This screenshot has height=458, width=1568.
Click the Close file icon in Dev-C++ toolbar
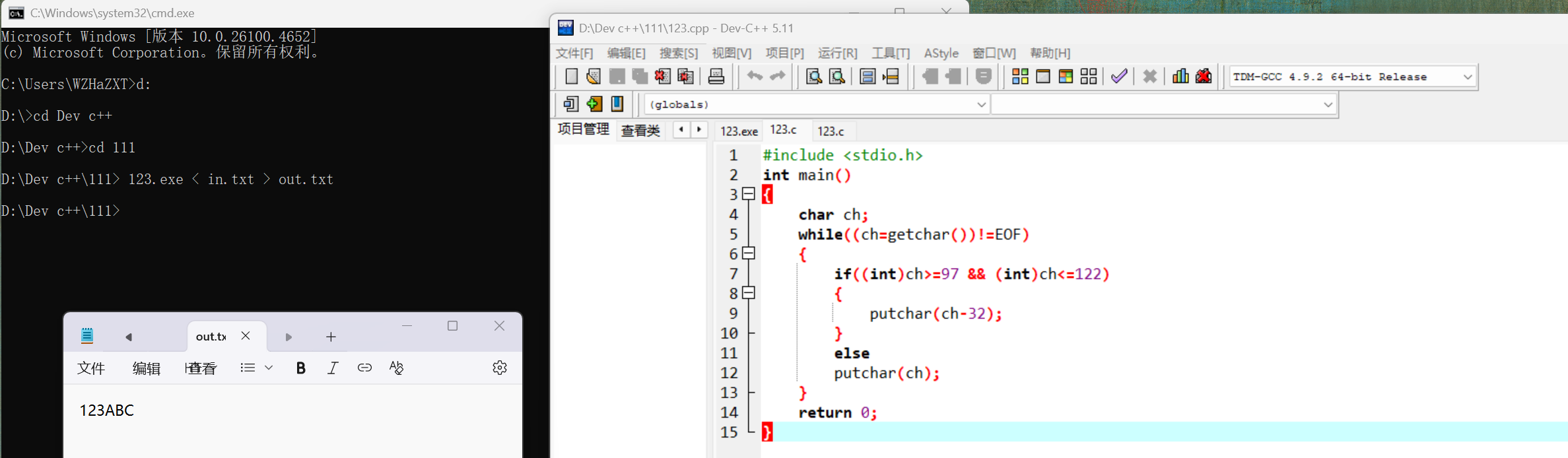pos(662,77)
